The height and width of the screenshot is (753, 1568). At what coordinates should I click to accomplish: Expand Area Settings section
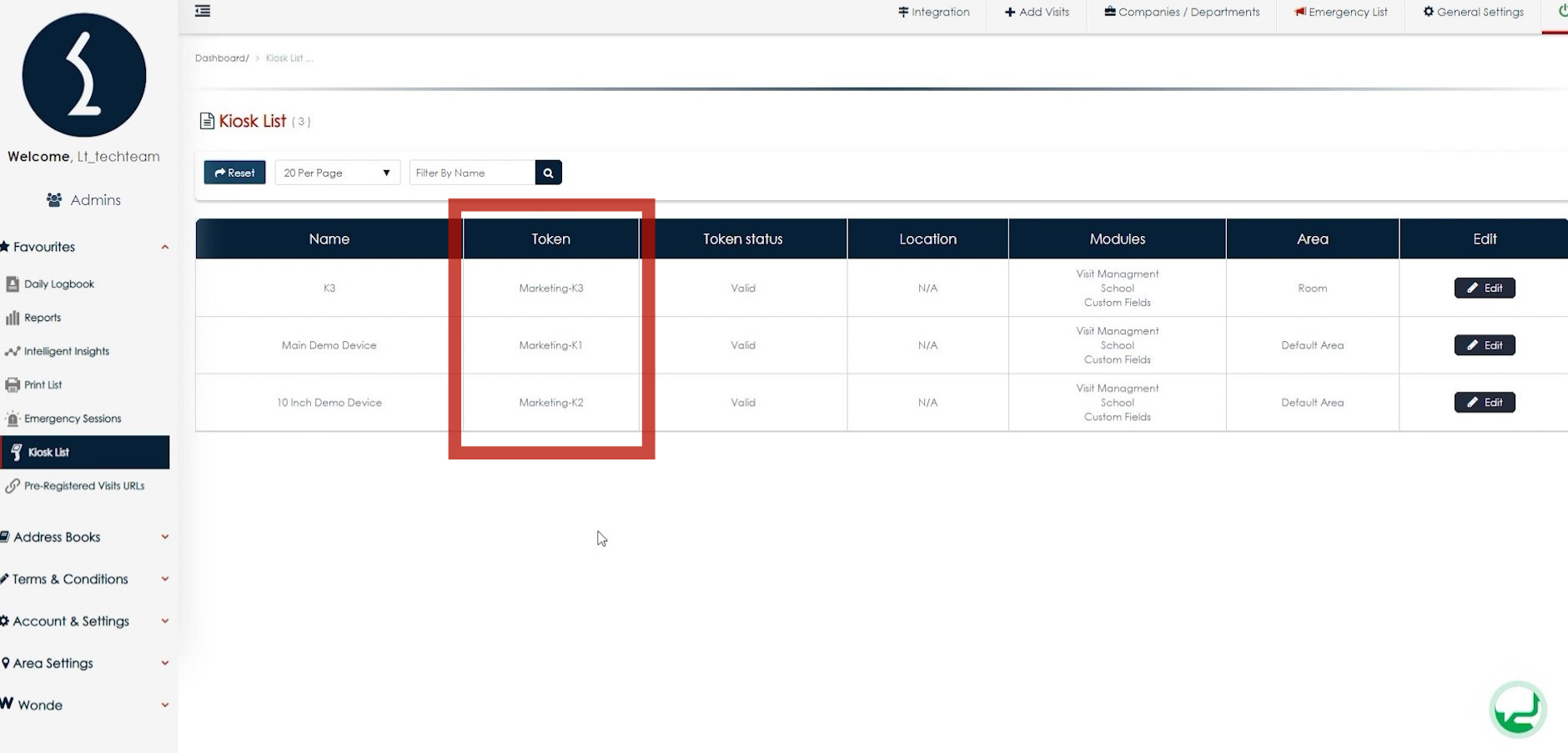84,663
